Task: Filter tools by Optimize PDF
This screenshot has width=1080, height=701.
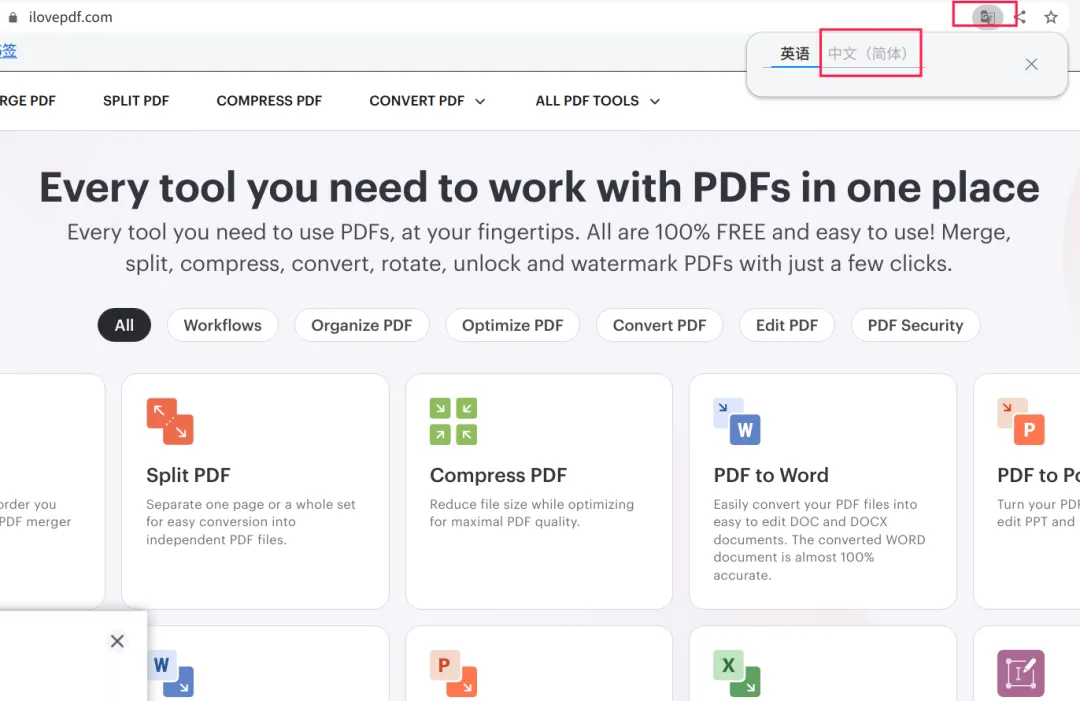Action: [512, 325]
